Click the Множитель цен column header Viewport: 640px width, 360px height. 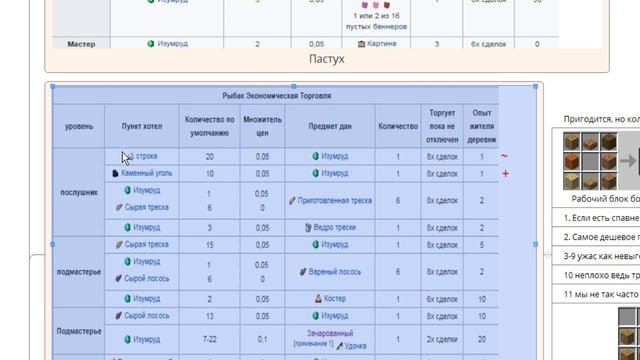262,127
